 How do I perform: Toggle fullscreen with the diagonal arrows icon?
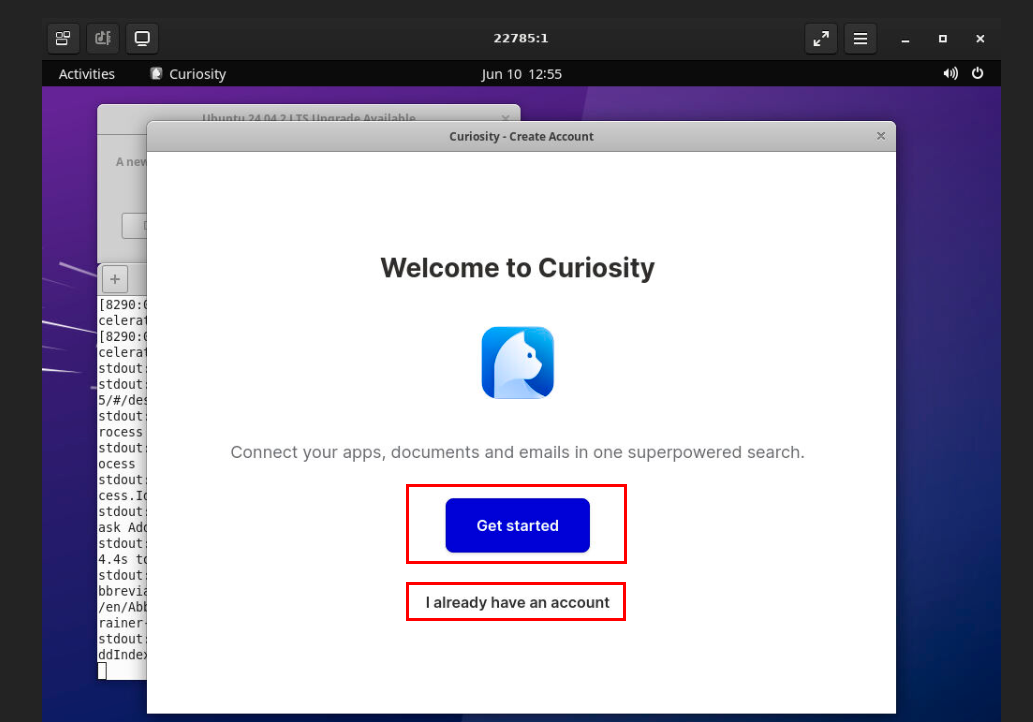[821, 39]
